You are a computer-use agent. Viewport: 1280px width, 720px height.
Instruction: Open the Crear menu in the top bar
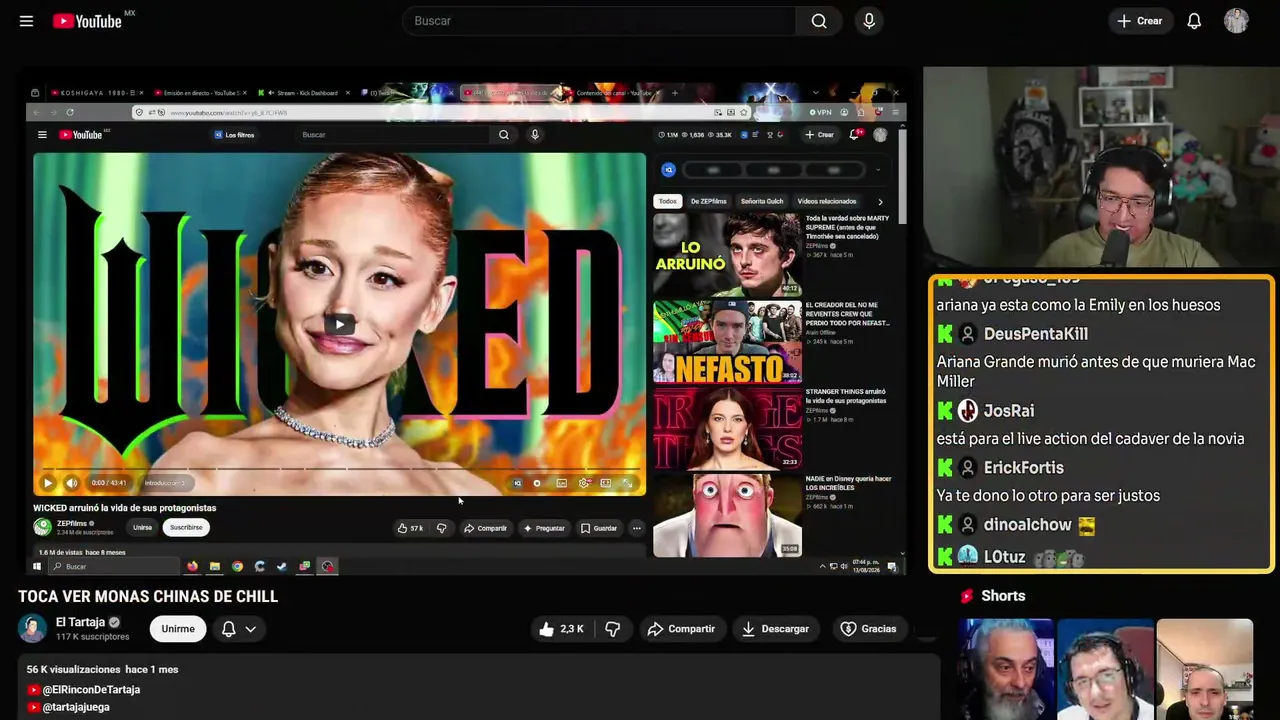click(x=1140, y=21)
